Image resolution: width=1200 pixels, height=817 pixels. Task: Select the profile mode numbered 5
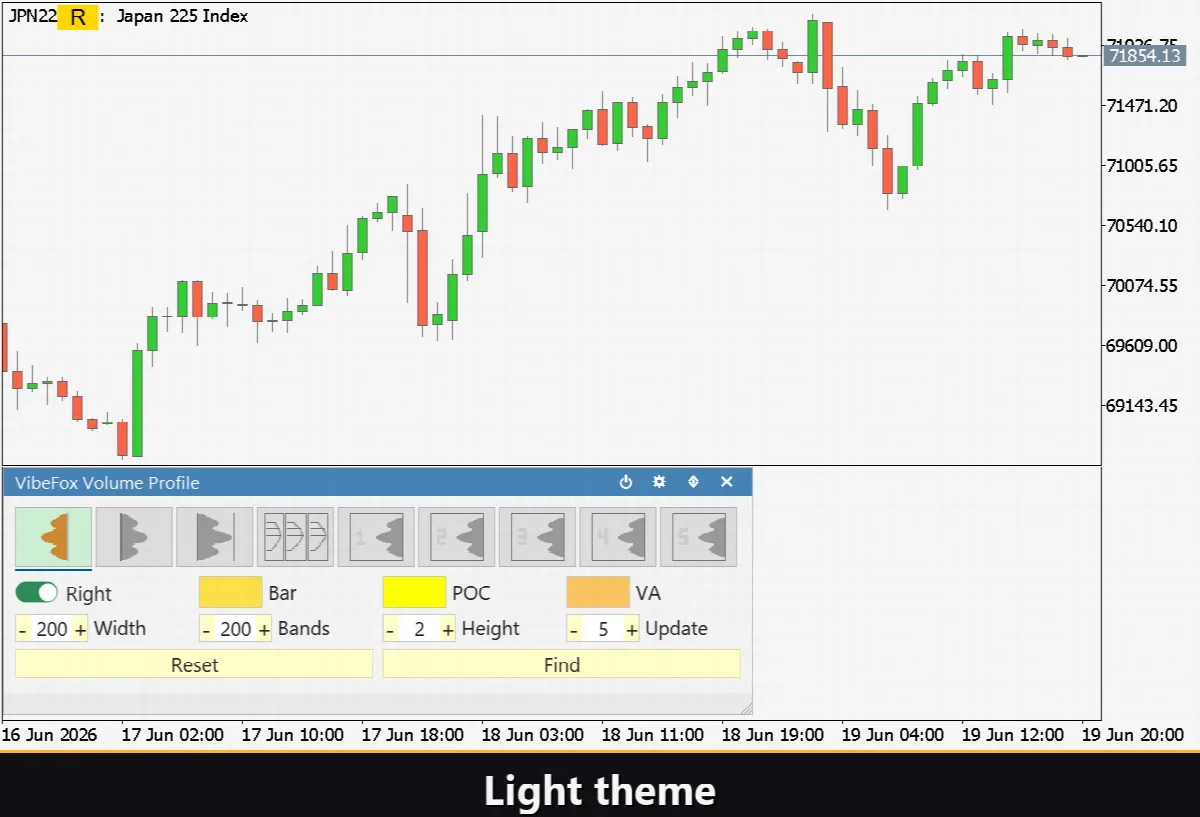pos(698,537)
